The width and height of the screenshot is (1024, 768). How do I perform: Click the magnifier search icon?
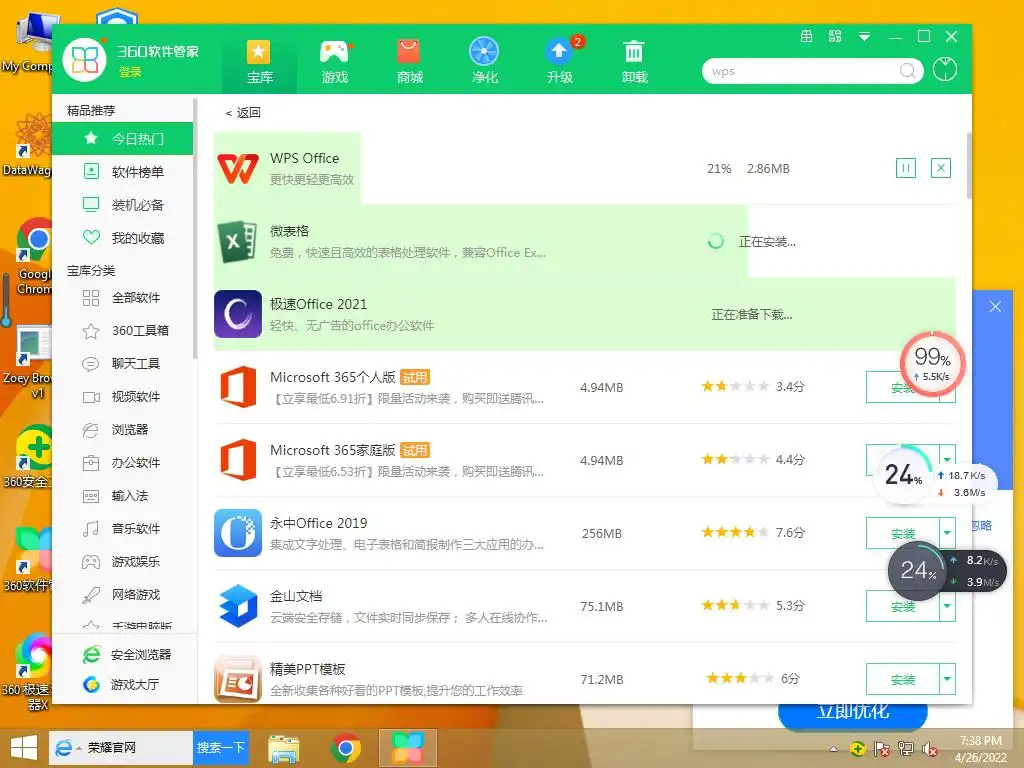coord(907,71)
